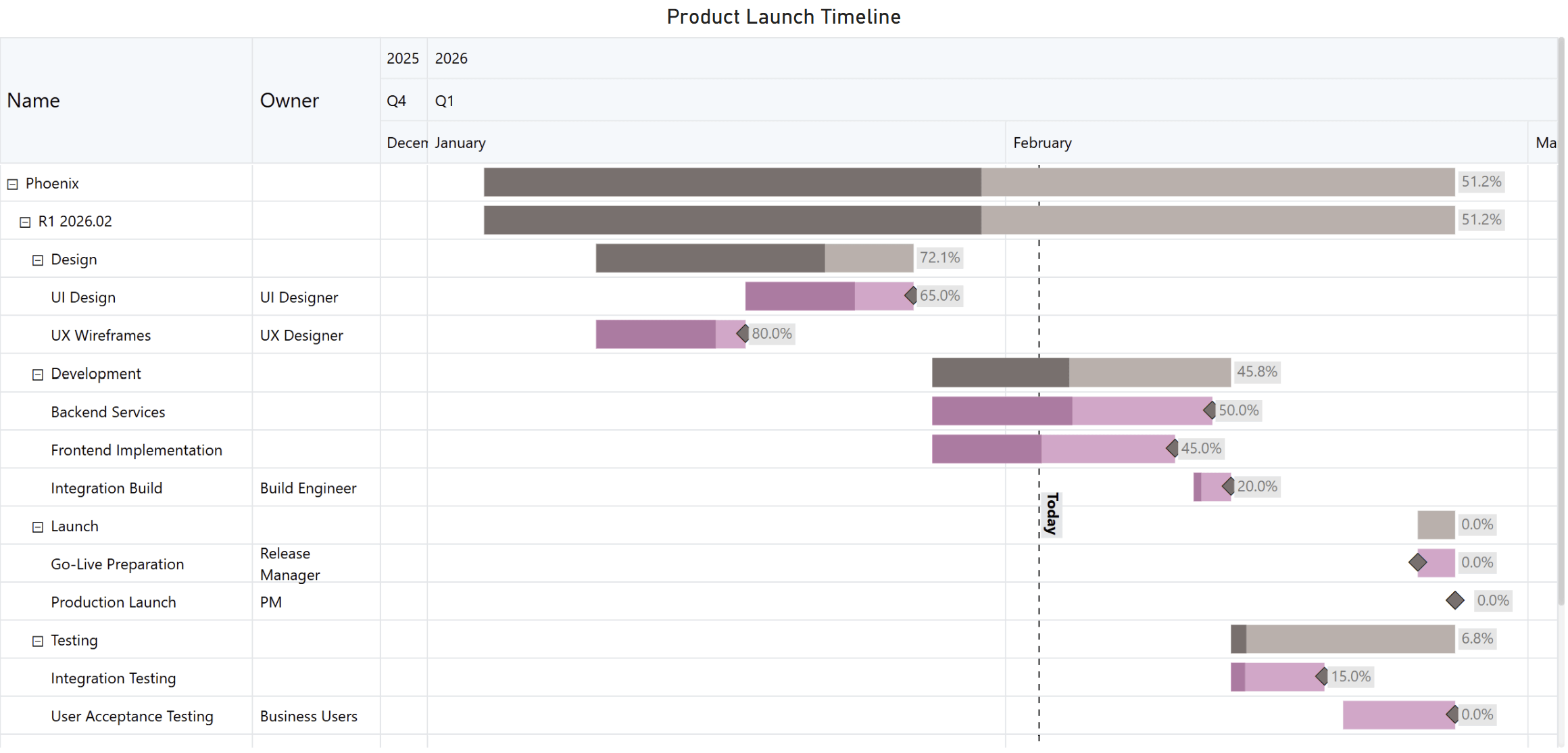Click the Production Launch milestone diamond
Screen dimensions: 1568x753
1454,600
